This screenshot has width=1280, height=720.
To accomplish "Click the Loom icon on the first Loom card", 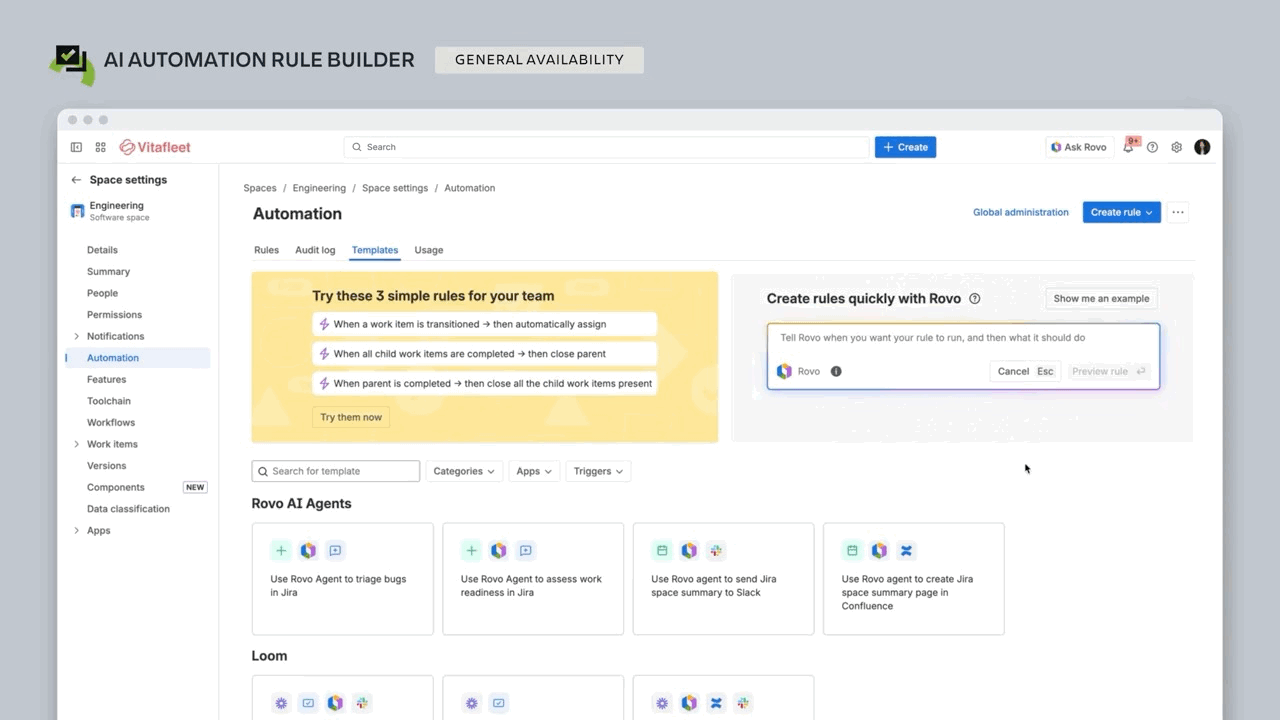I will (x=281, y=703).
